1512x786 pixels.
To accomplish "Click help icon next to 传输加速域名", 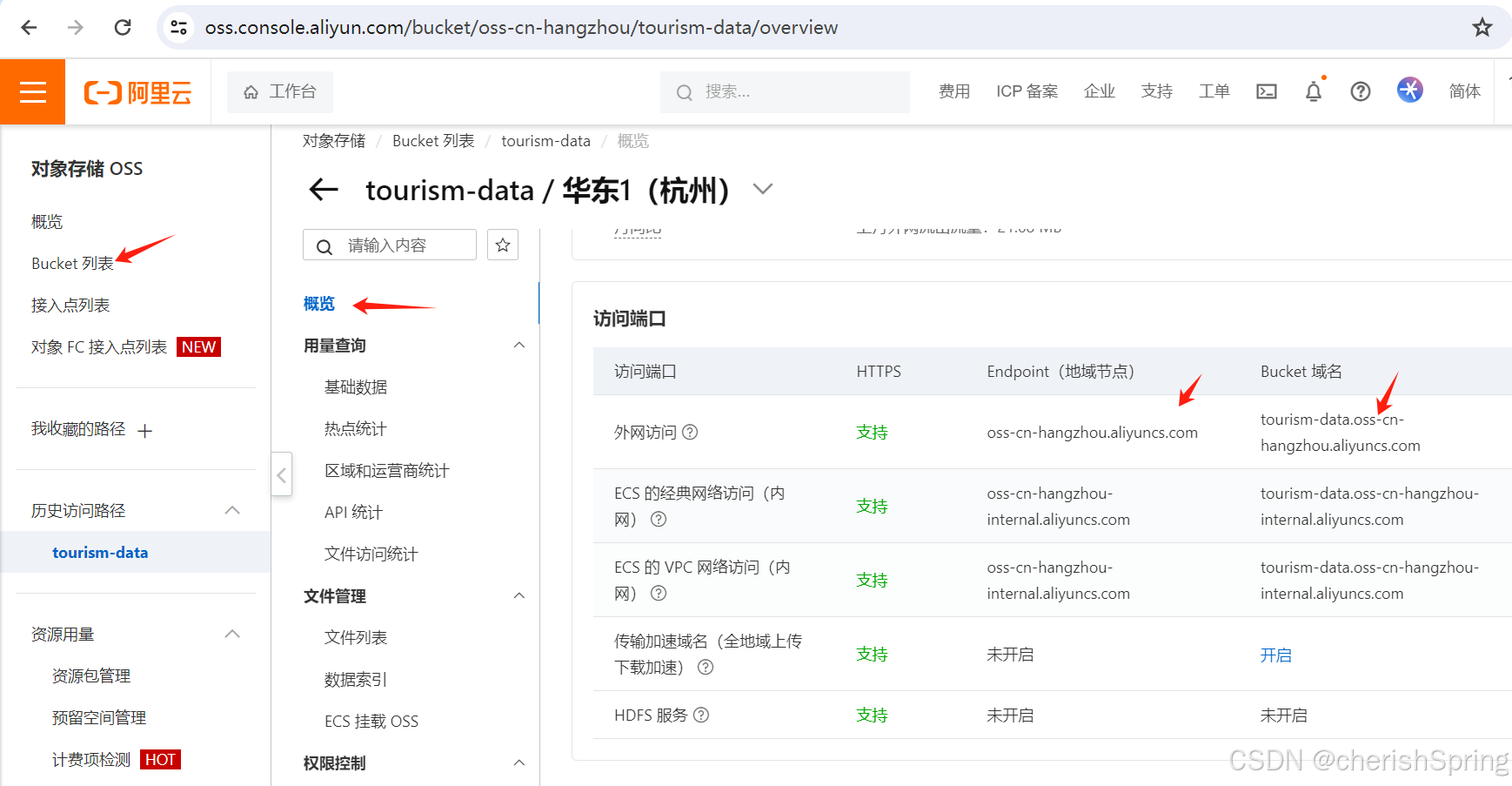I will tap(706, 667).
